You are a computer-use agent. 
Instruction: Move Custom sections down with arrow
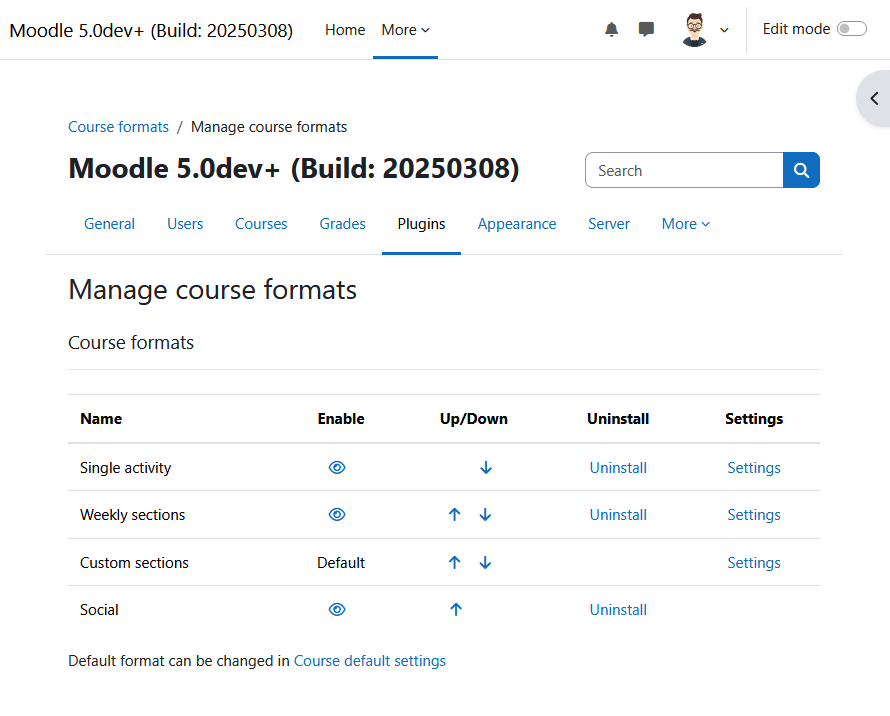click(485, 562)
